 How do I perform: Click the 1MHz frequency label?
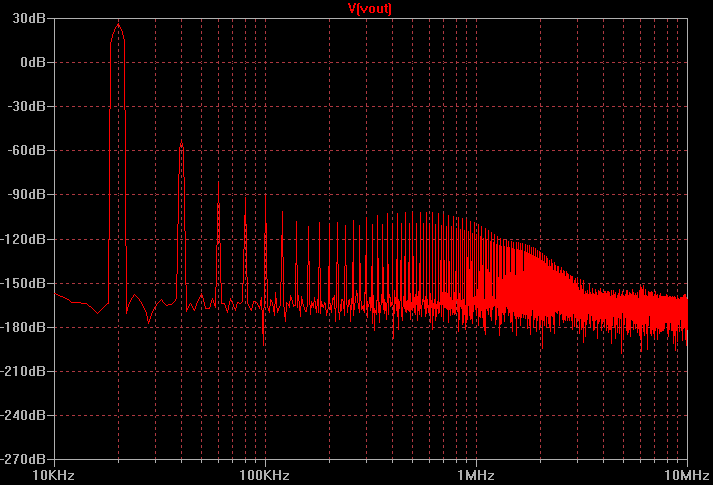pos(476,475)
